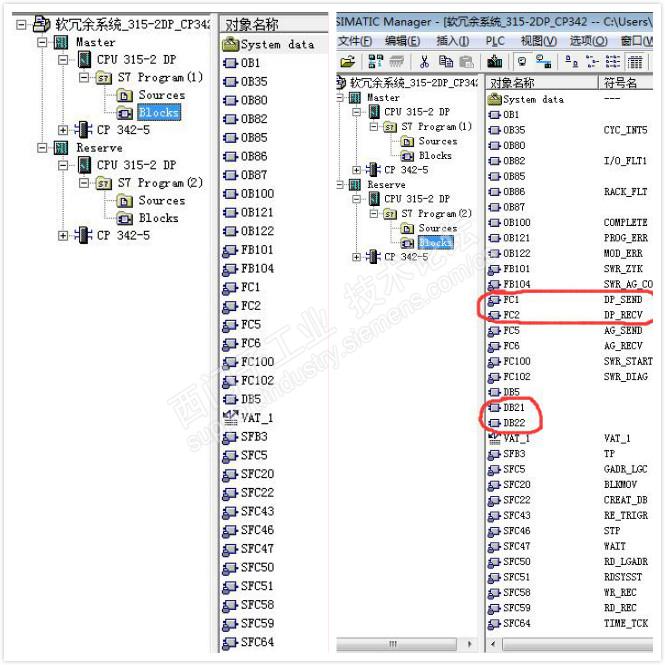665x665 pixels.
Task: Click the Master station icon in left-hand tree
Action: click(x=61, y=42)
